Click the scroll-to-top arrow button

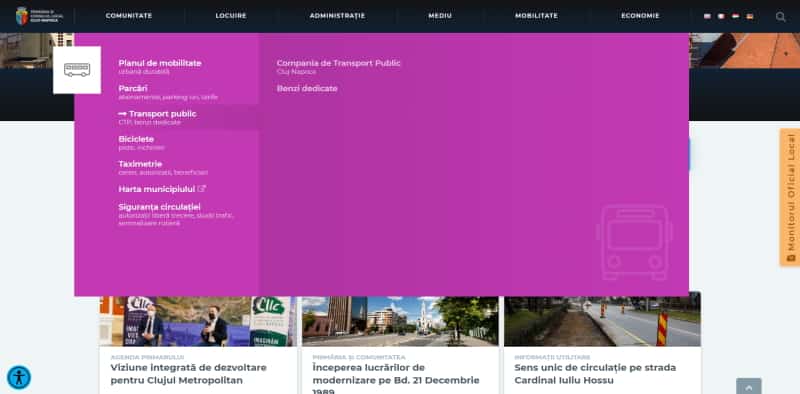point(748,386)
